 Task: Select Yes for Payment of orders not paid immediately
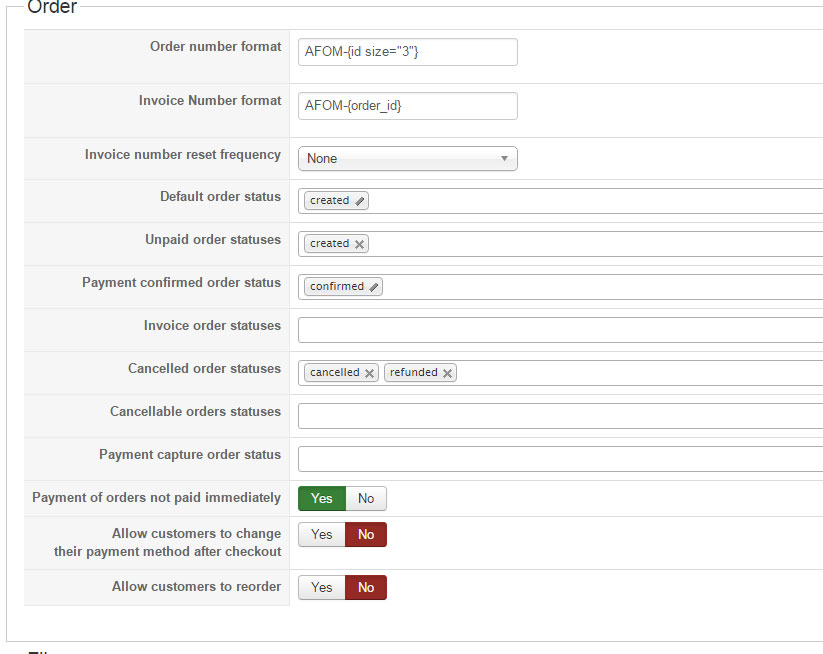322,498
